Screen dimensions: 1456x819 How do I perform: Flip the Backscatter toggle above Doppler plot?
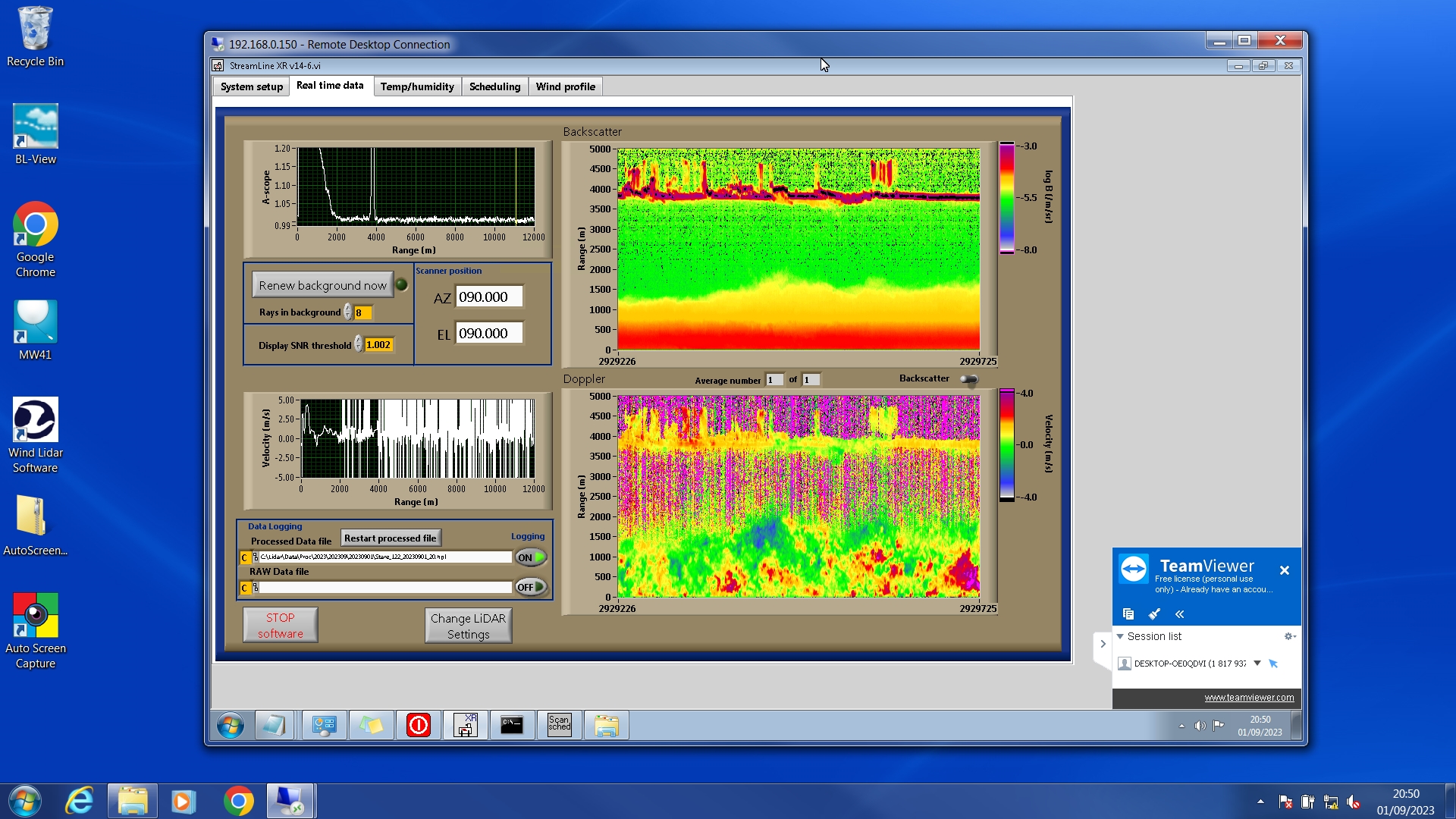point(968,379)
